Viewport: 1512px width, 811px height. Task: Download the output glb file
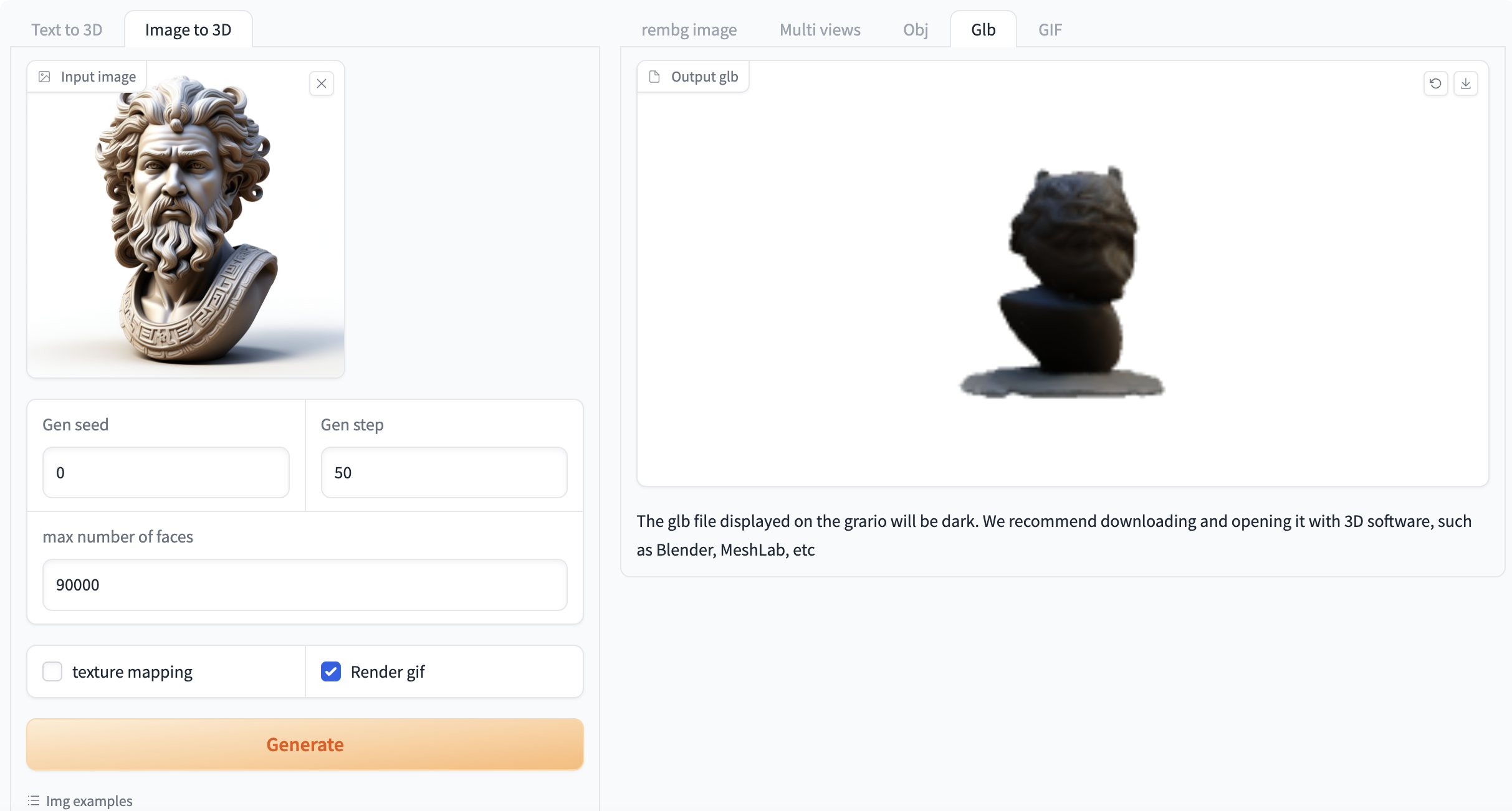1466,83
